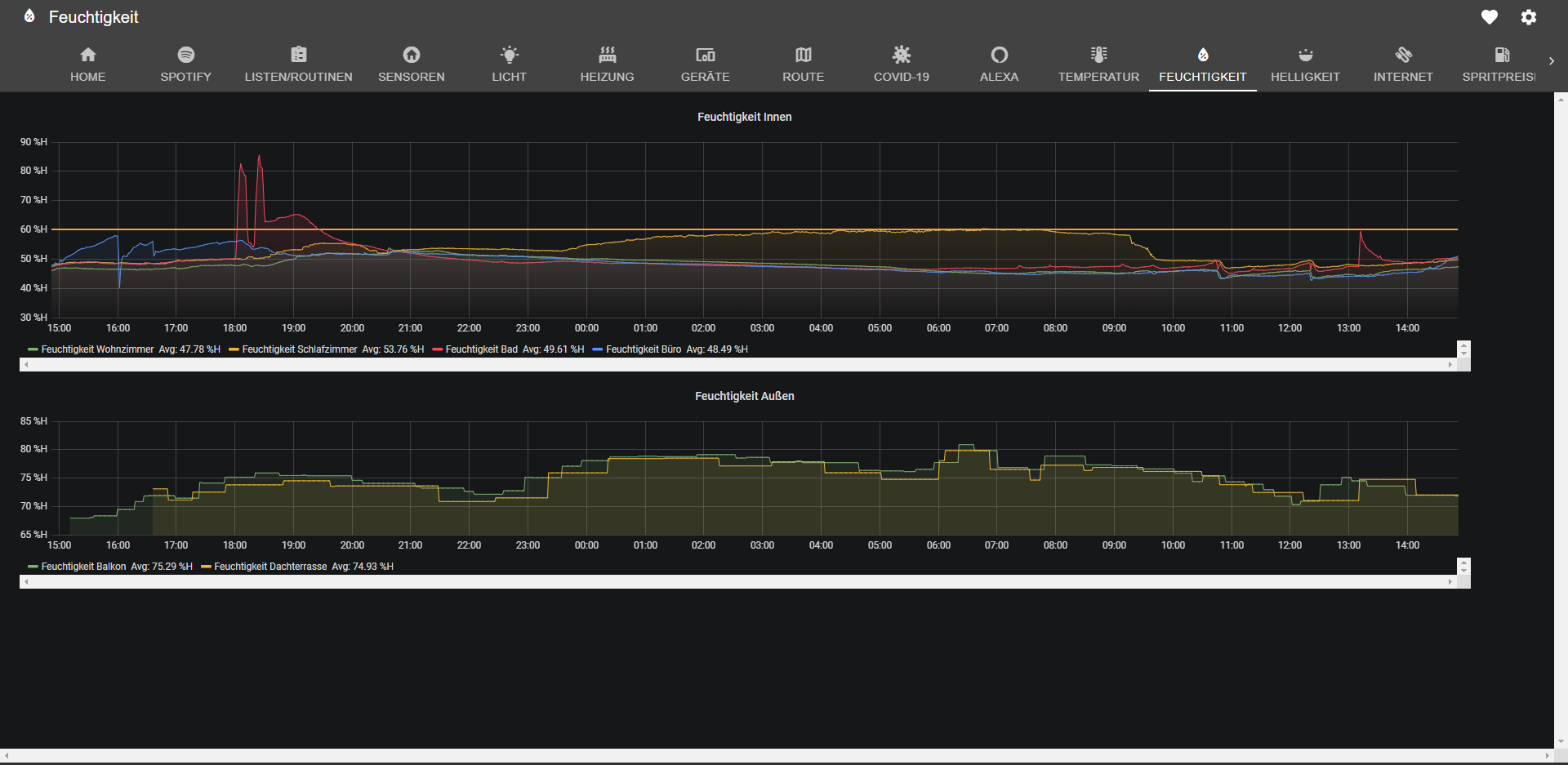Click the light bulb icon above Licht
The image size is (1568, 765).
pyautogui.click(x=509, y=55)
